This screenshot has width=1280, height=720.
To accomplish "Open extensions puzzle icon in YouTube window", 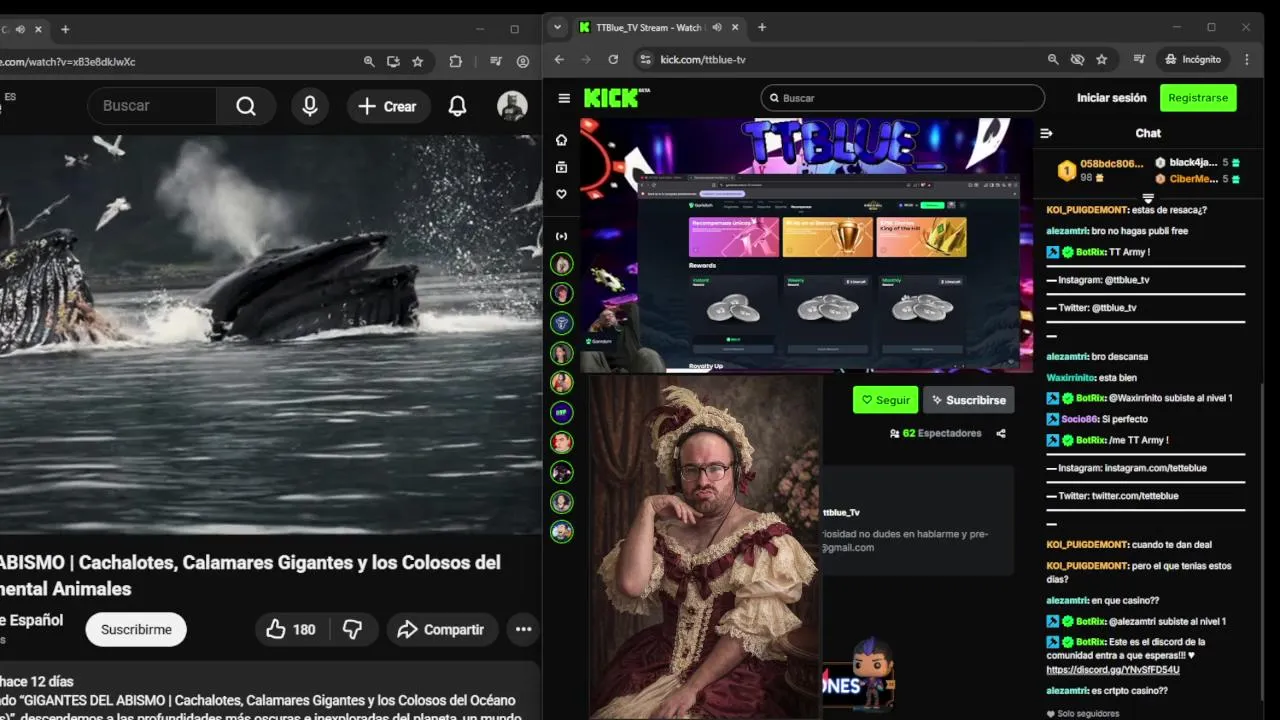I will 456,62.
